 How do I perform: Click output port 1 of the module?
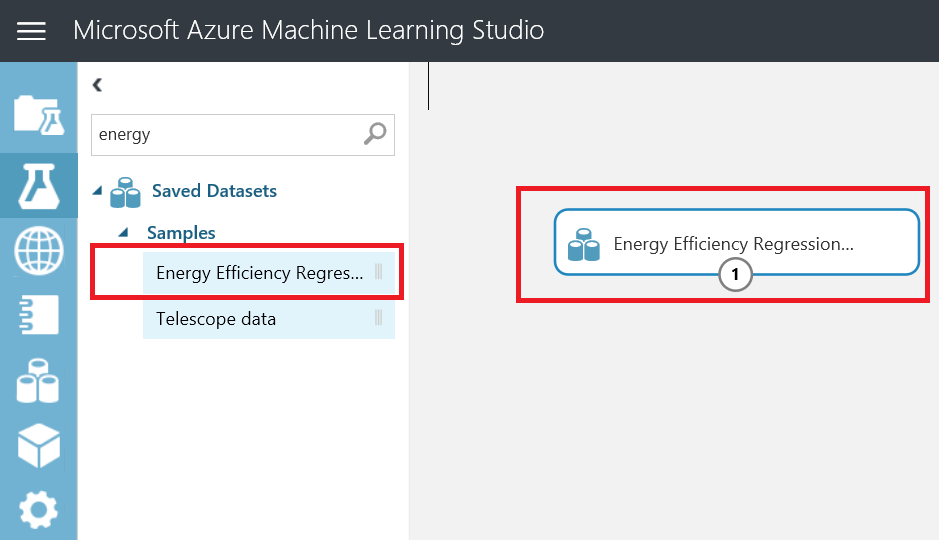pyautogui.click(x=736, y=274)
